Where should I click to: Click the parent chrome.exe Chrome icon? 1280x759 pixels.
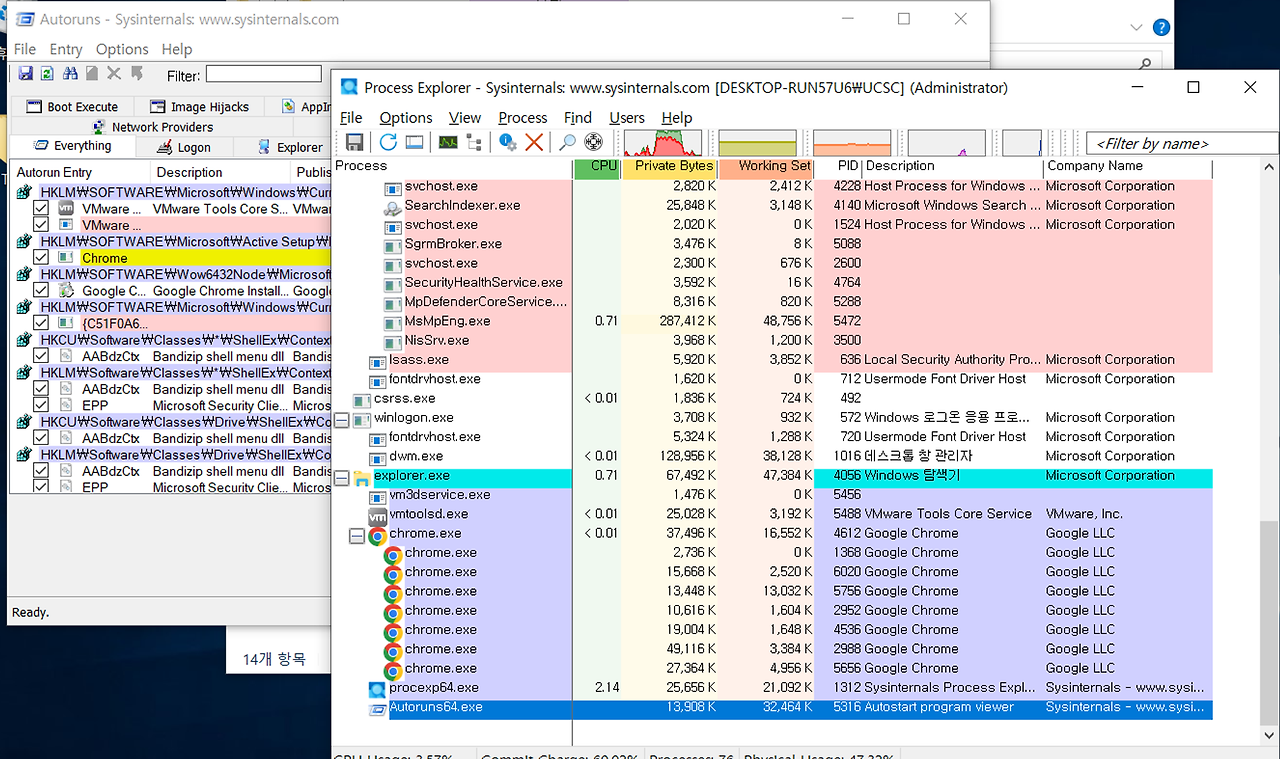pos(377,535)
